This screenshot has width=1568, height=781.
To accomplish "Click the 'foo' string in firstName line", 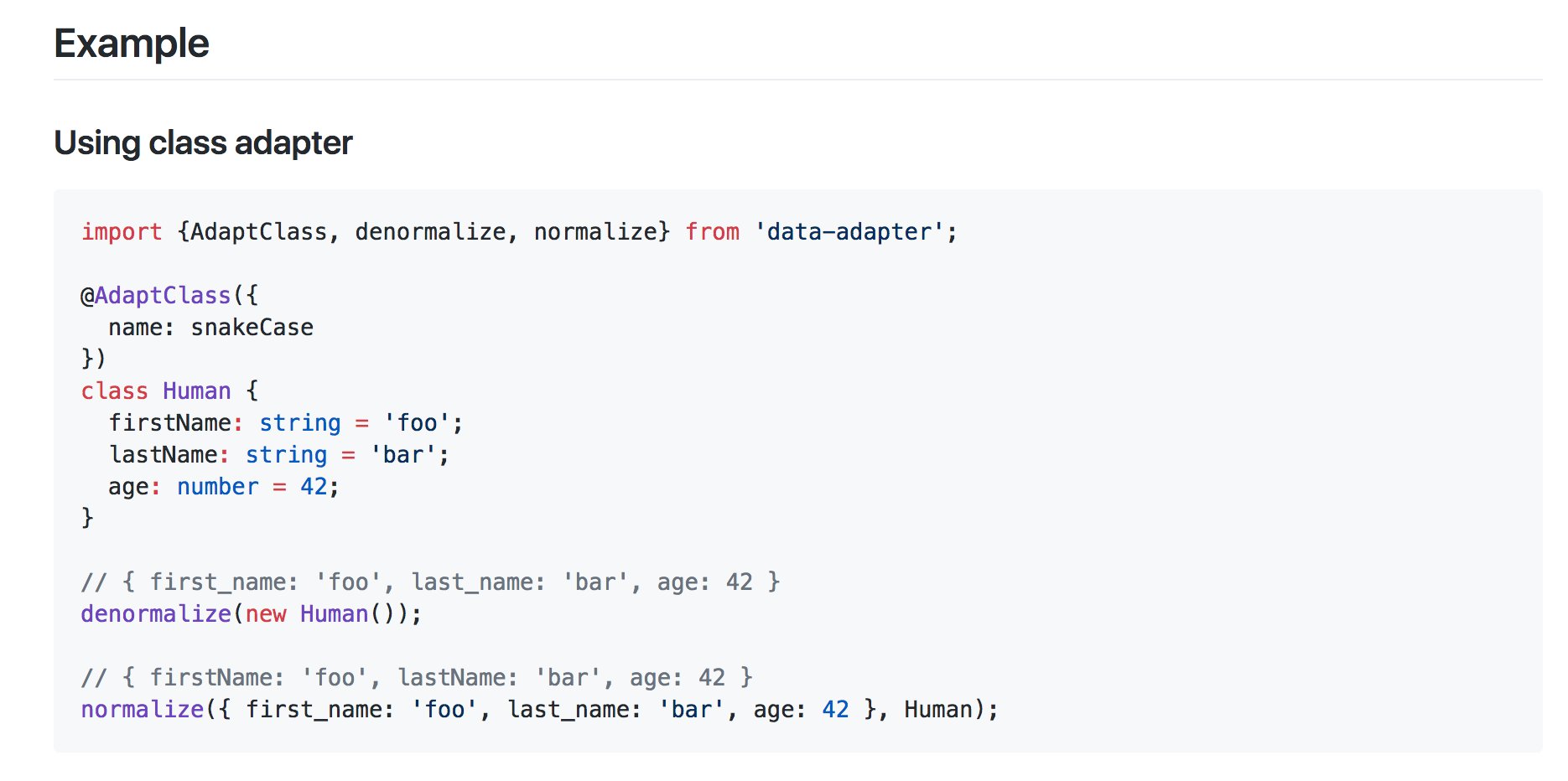I will [417, 423].
